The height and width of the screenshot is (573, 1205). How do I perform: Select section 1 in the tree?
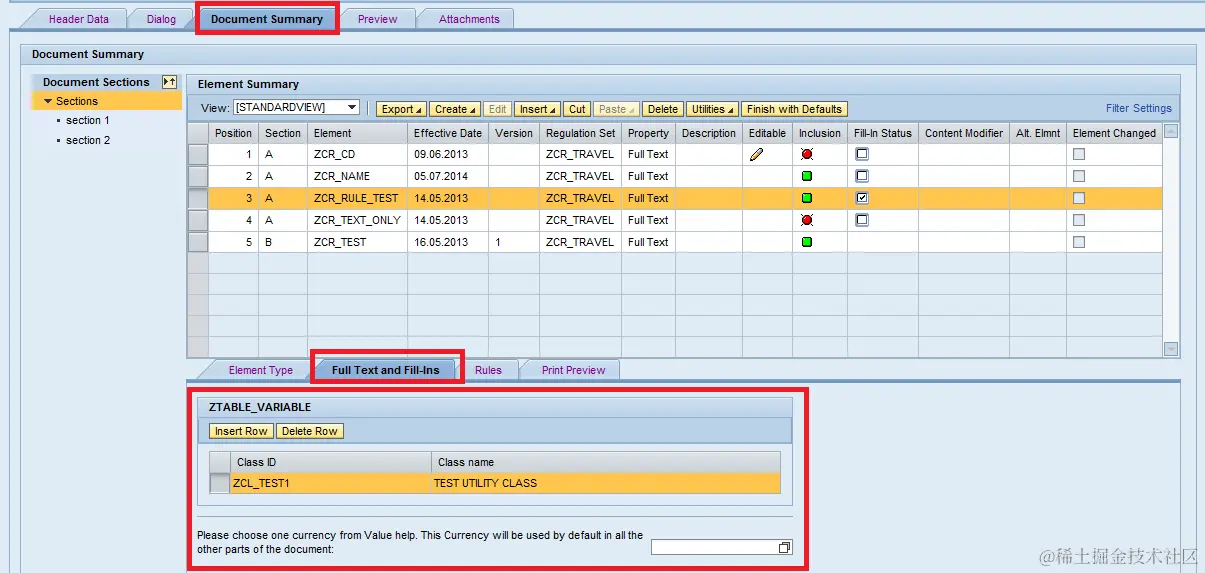[x=88, y=121]
